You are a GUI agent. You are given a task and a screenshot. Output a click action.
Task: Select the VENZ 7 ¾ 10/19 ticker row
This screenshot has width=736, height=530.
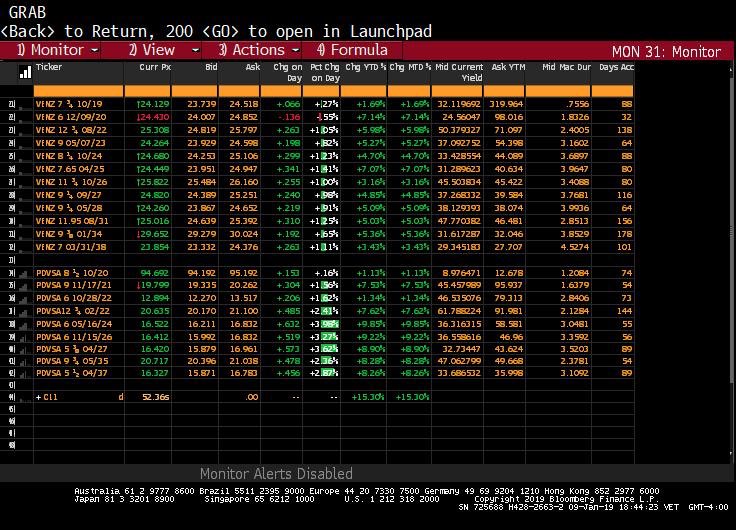tap(69, 104)
